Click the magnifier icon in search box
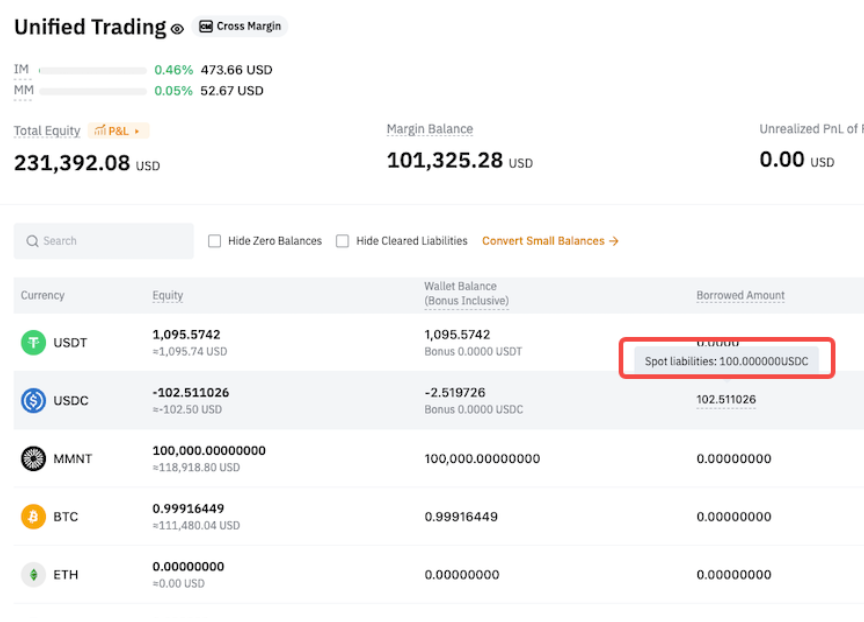This screenshot has width=864, height=622. pyautogui.click(x=33, y=241)
